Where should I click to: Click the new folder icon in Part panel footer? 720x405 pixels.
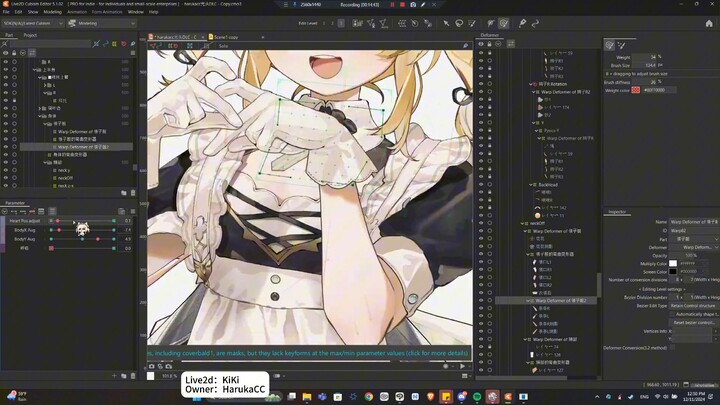point(124,193)
